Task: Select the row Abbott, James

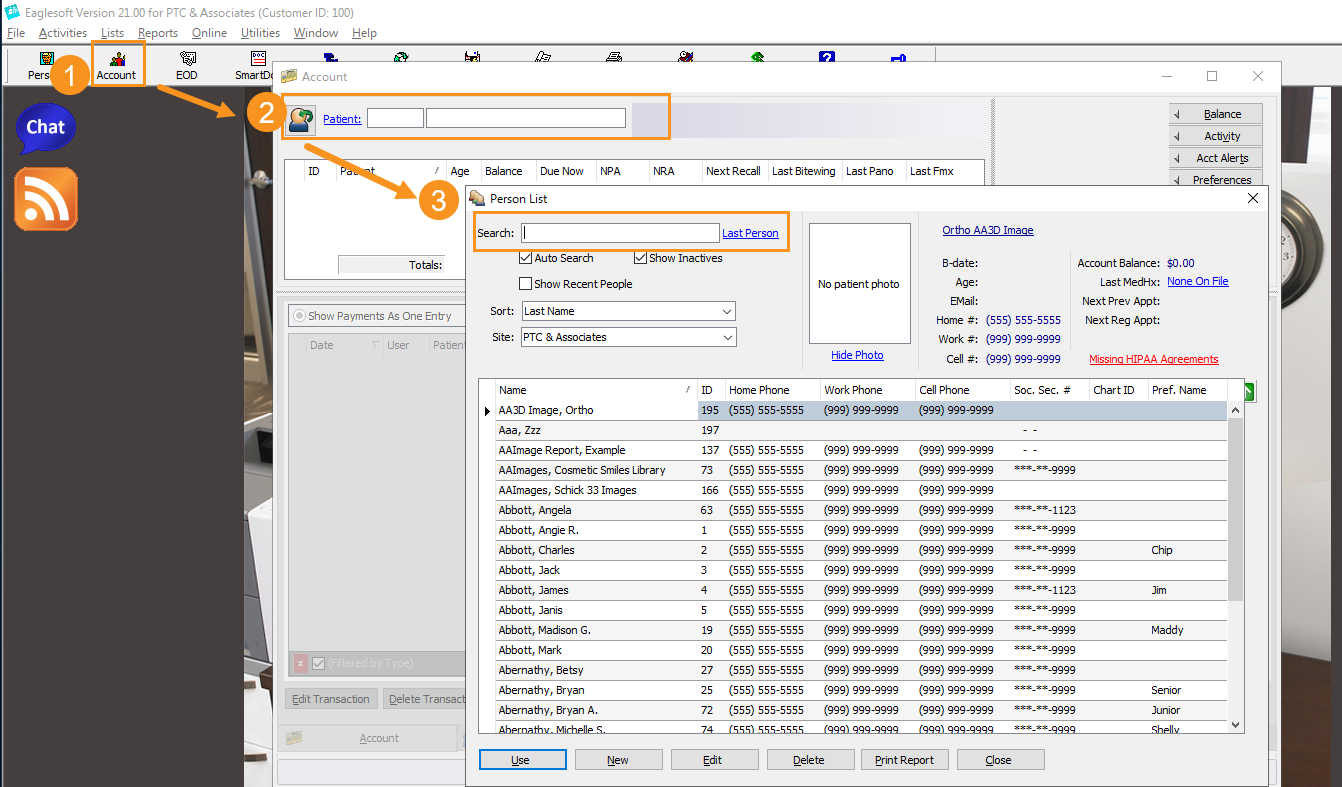Action: pyautogui.click(x=861, y=590)
